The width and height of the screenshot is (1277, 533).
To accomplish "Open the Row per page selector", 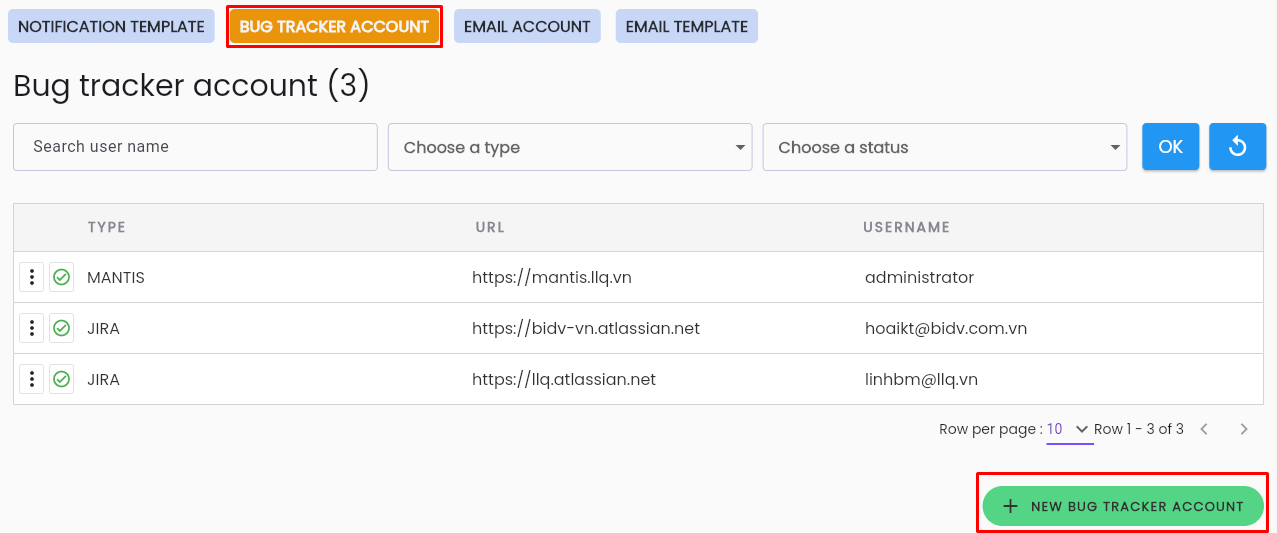I will [x=1069, y=430].
